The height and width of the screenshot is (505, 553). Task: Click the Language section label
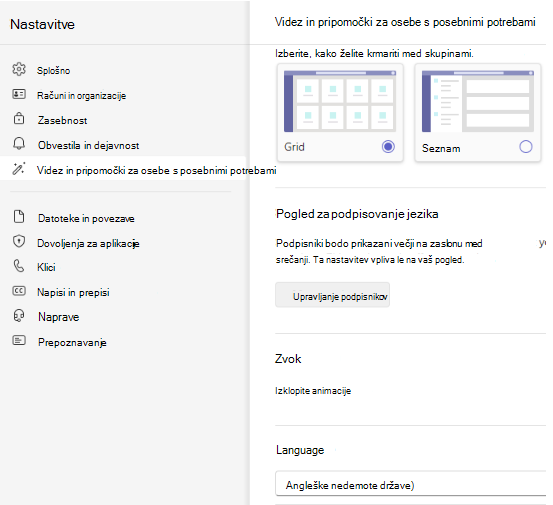(x=300, y=450)
